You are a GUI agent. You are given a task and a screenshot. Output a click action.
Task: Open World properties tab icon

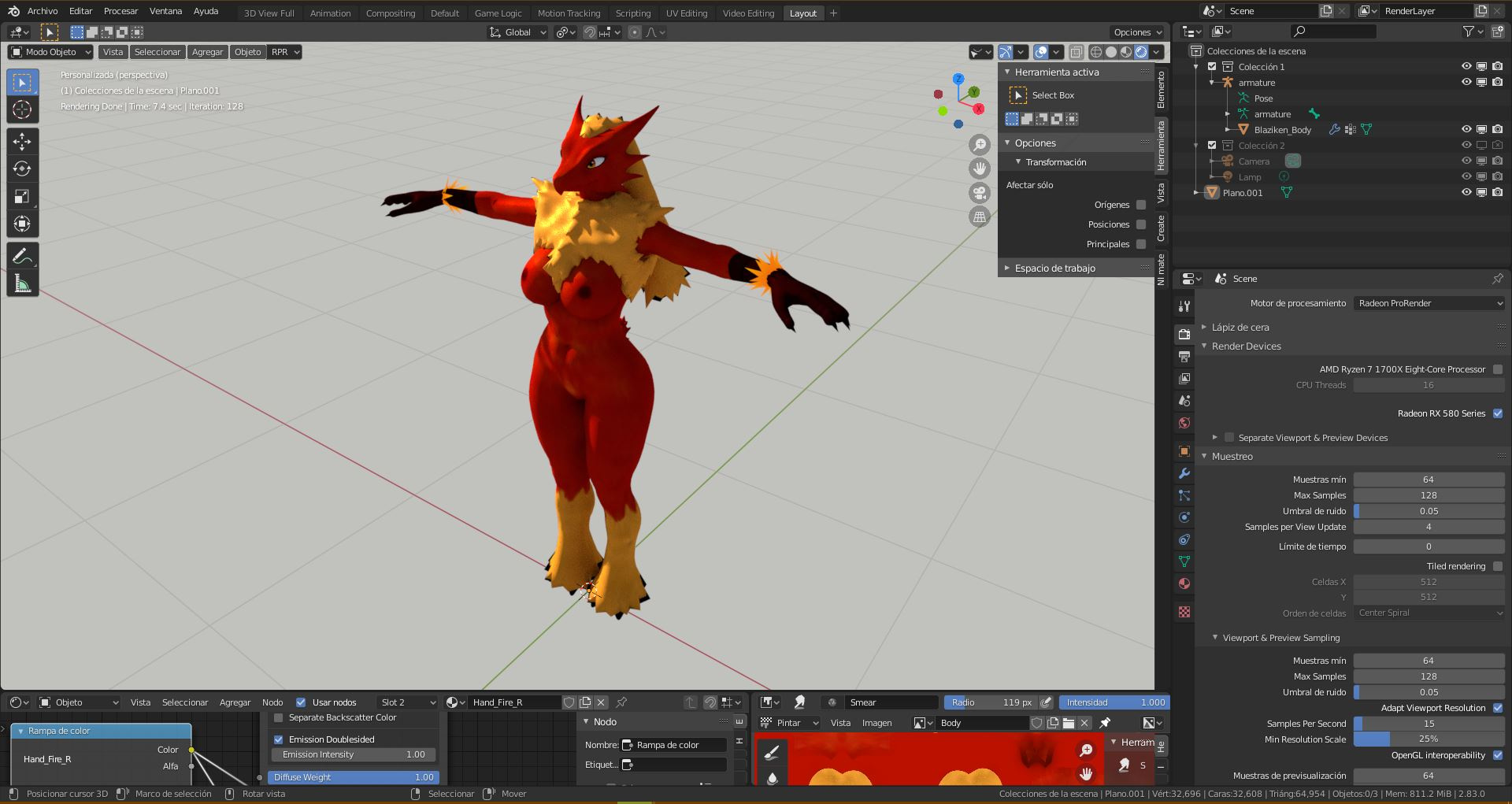coord(1184,423)
